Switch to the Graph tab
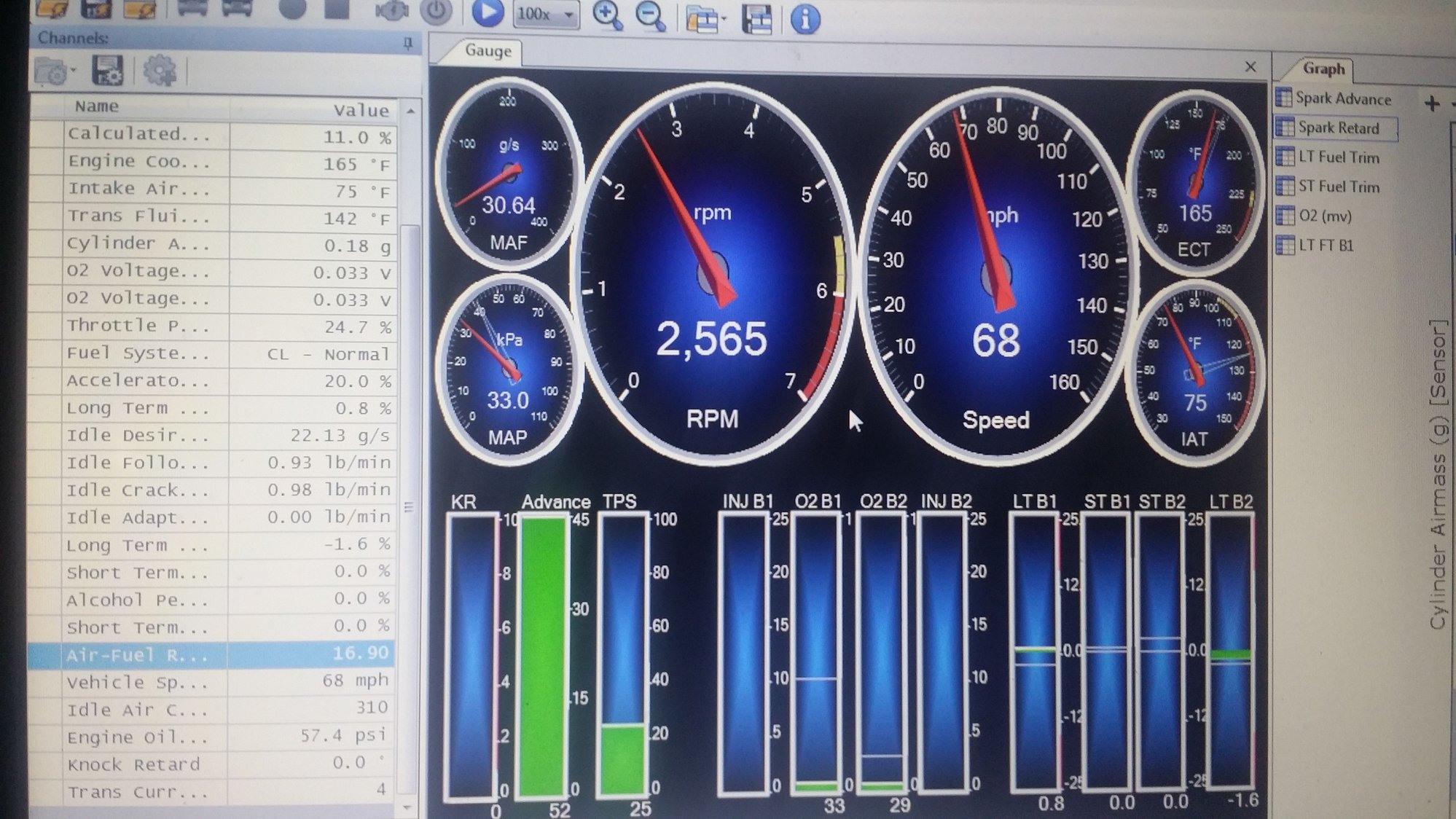 (1323, 68)
